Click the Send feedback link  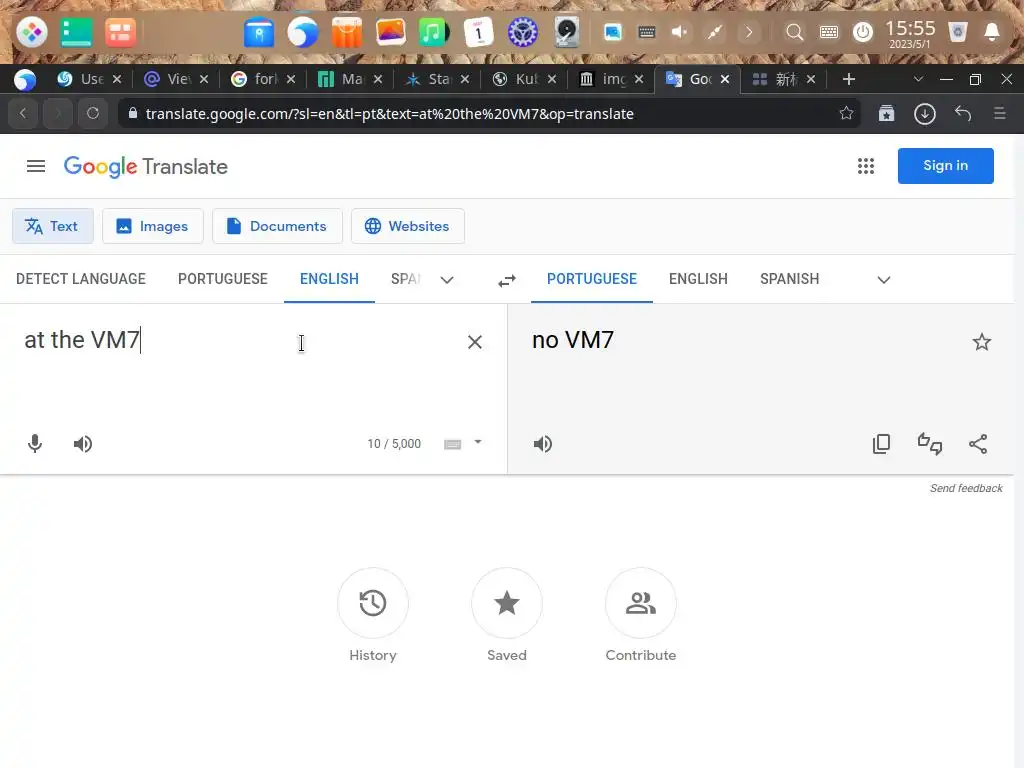tap(966, 488)
